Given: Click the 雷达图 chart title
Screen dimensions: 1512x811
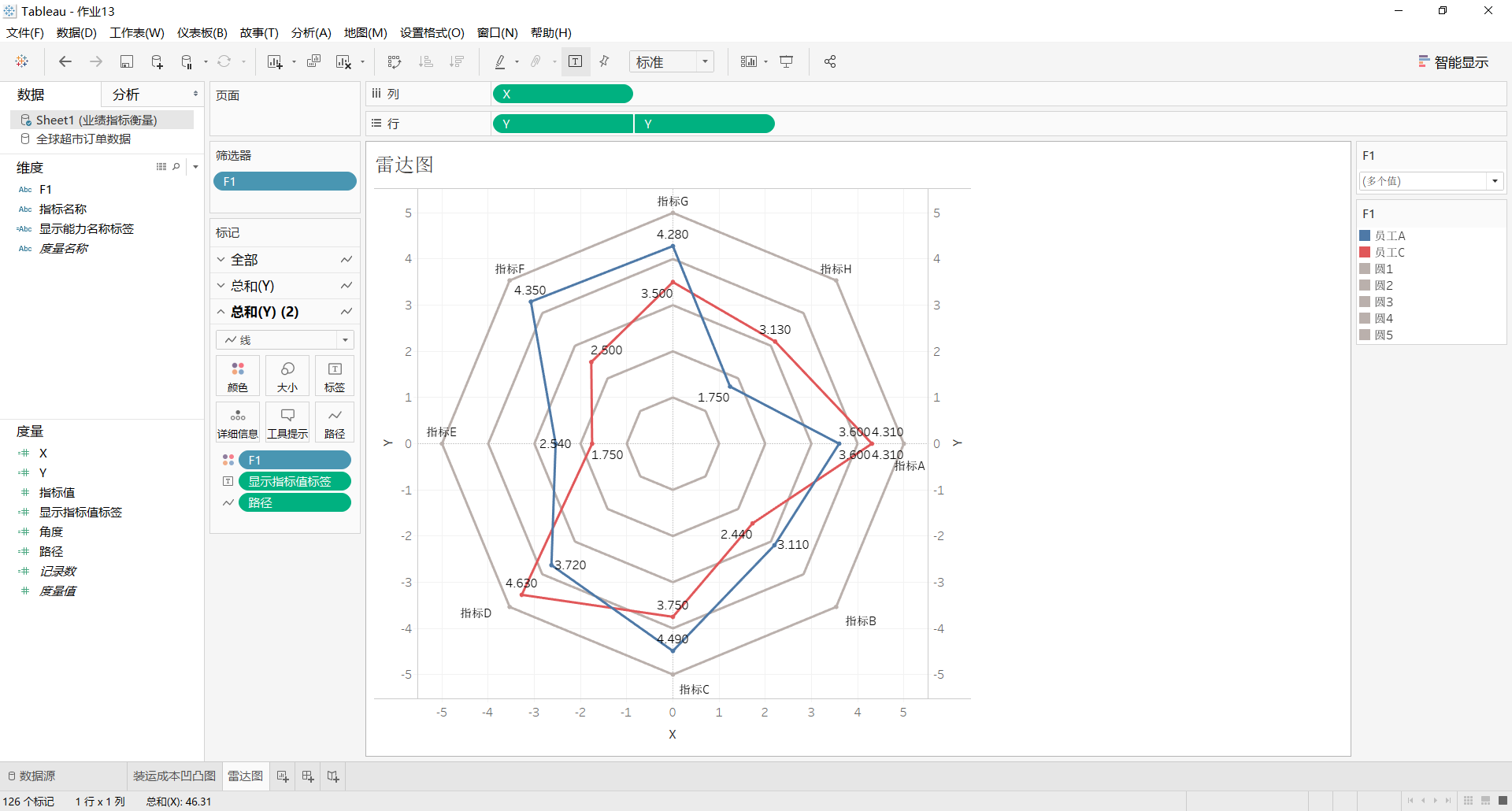Looking at the screenshot, I should 404,165.
